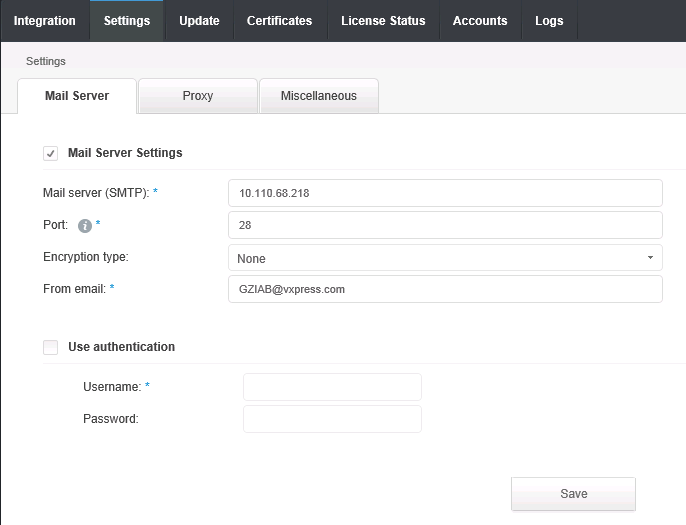Switch to the Proxy sub-tab
This screenshot has height=525, width=686.
[x=198, y=96]
